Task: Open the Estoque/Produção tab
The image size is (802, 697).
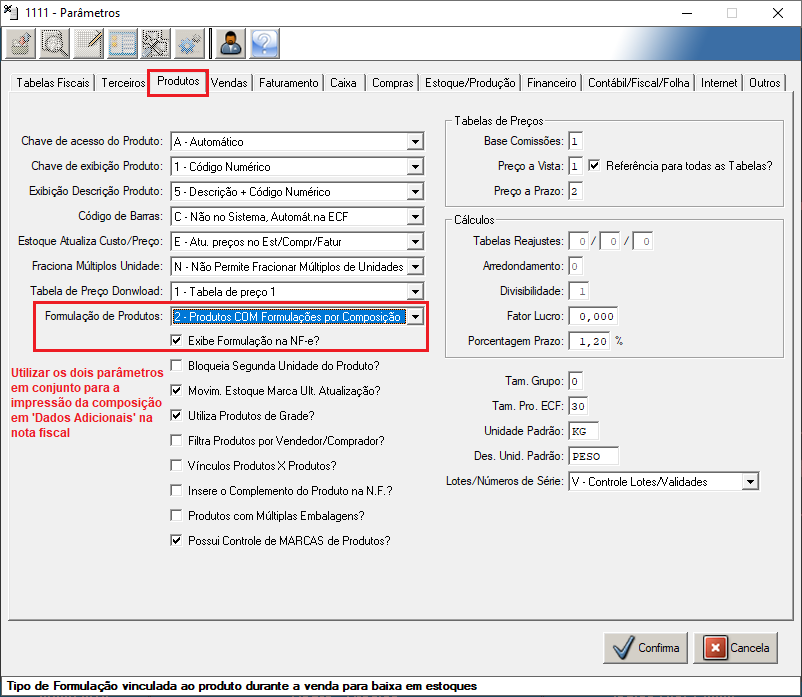Action: (470, 83)
